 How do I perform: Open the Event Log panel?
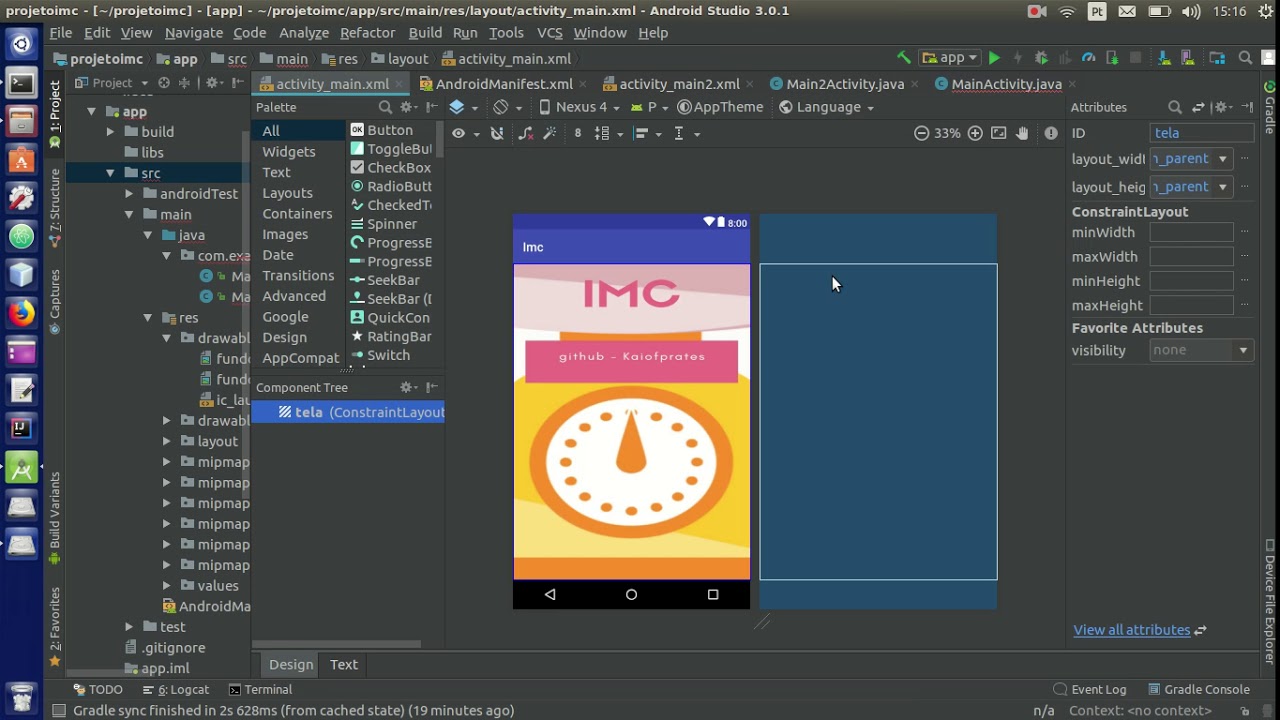[x=1090, y=689]
